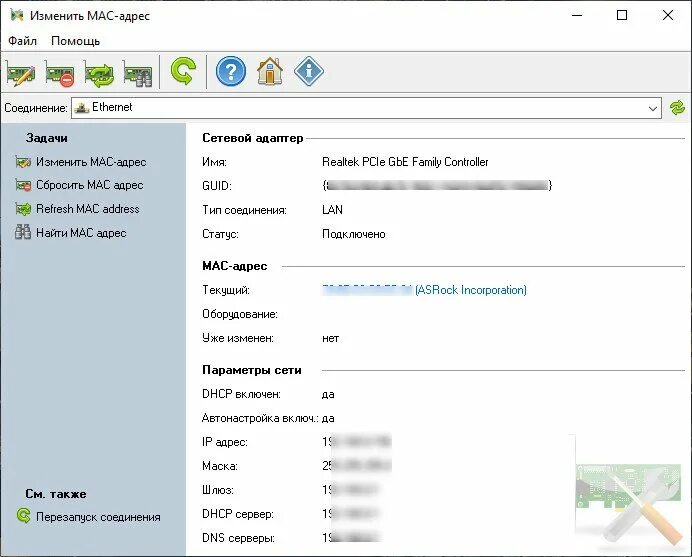Open the Файл menu
This screenshot has height=557, width=692.
point(23,41)
